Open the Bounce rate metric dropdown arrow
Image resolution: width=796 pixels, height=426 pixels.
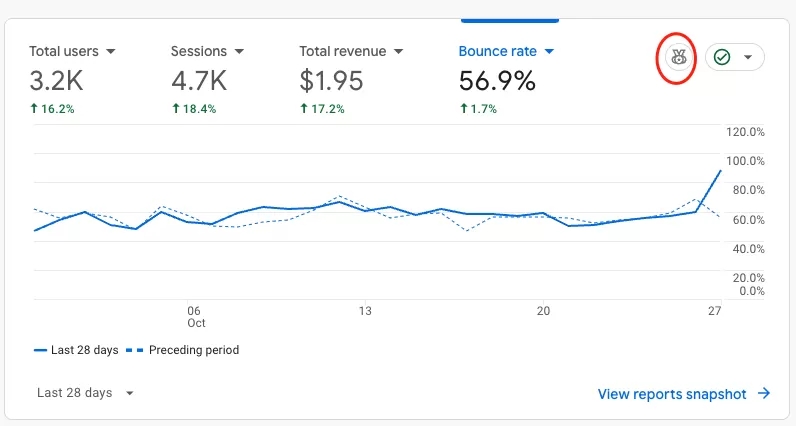click(549, 51)
